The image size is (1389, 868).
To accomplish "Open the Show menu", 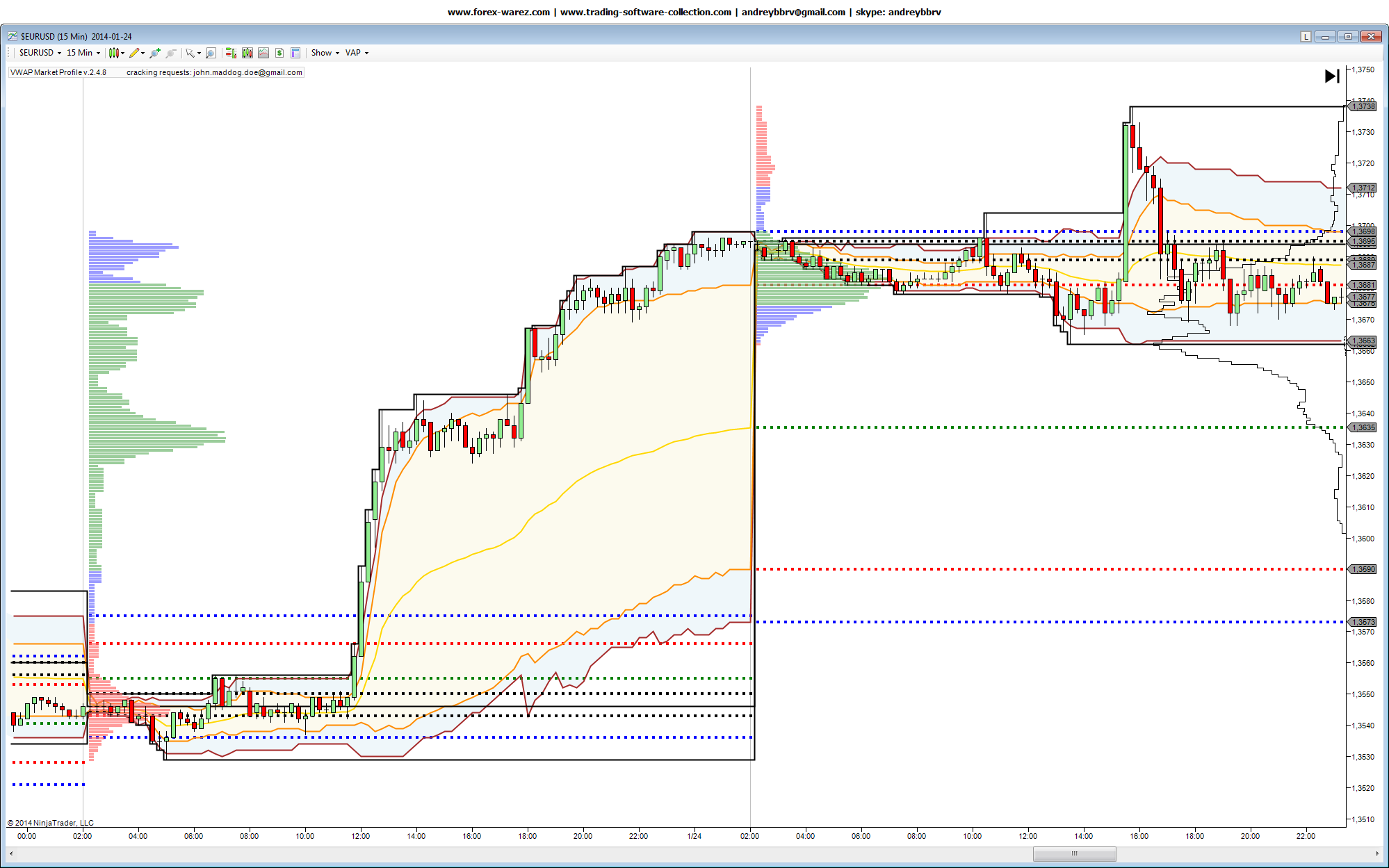I will click(325, 53).
